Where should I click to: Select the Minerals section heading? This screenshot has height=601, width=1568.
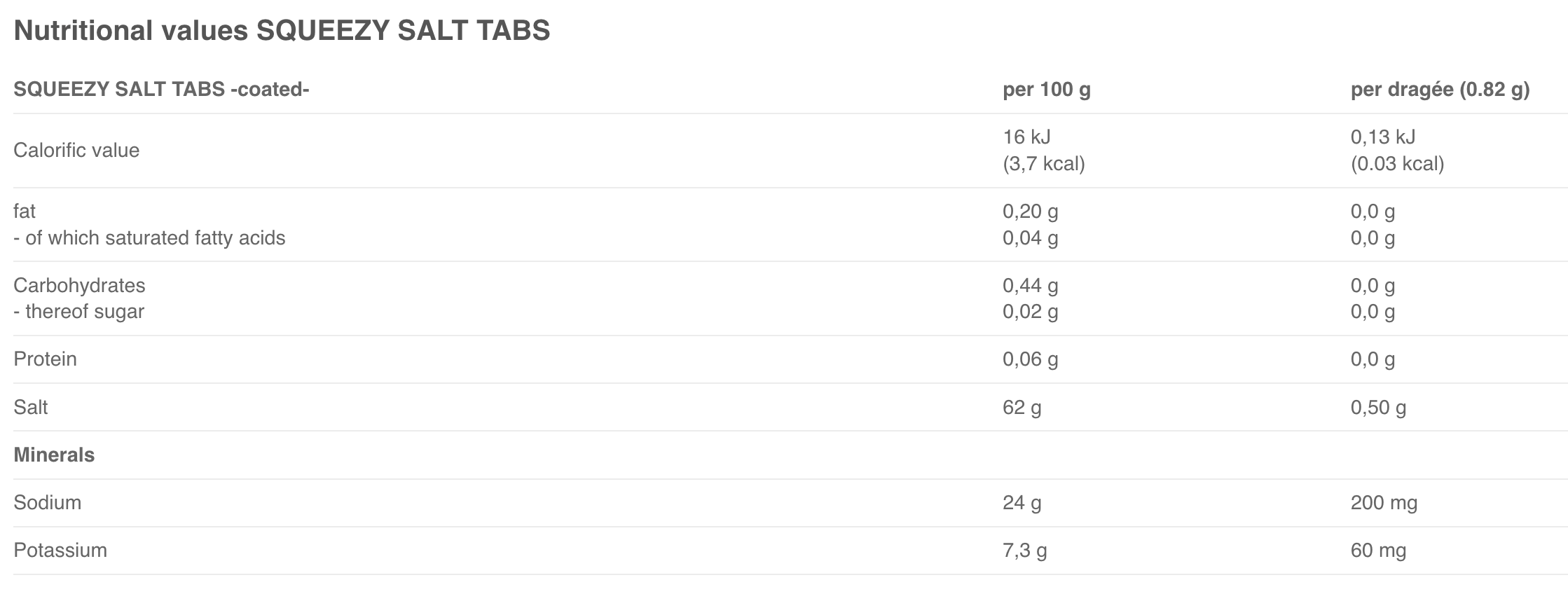coord(54,455)
